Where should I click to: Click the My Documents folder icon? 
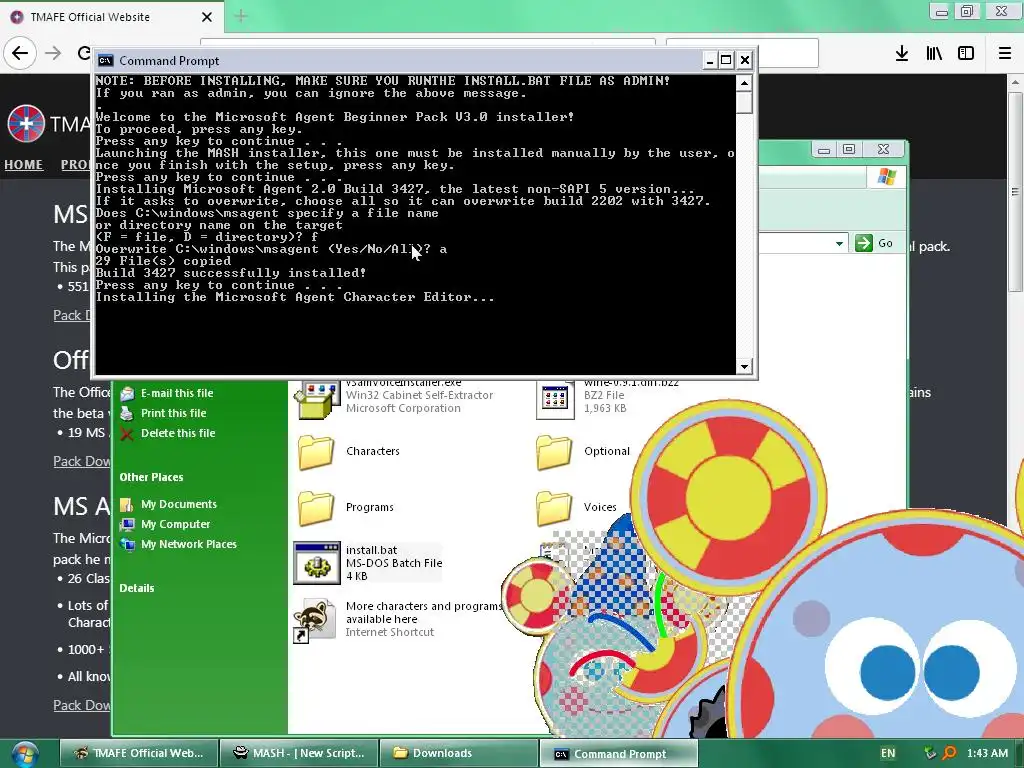[127, 504]
